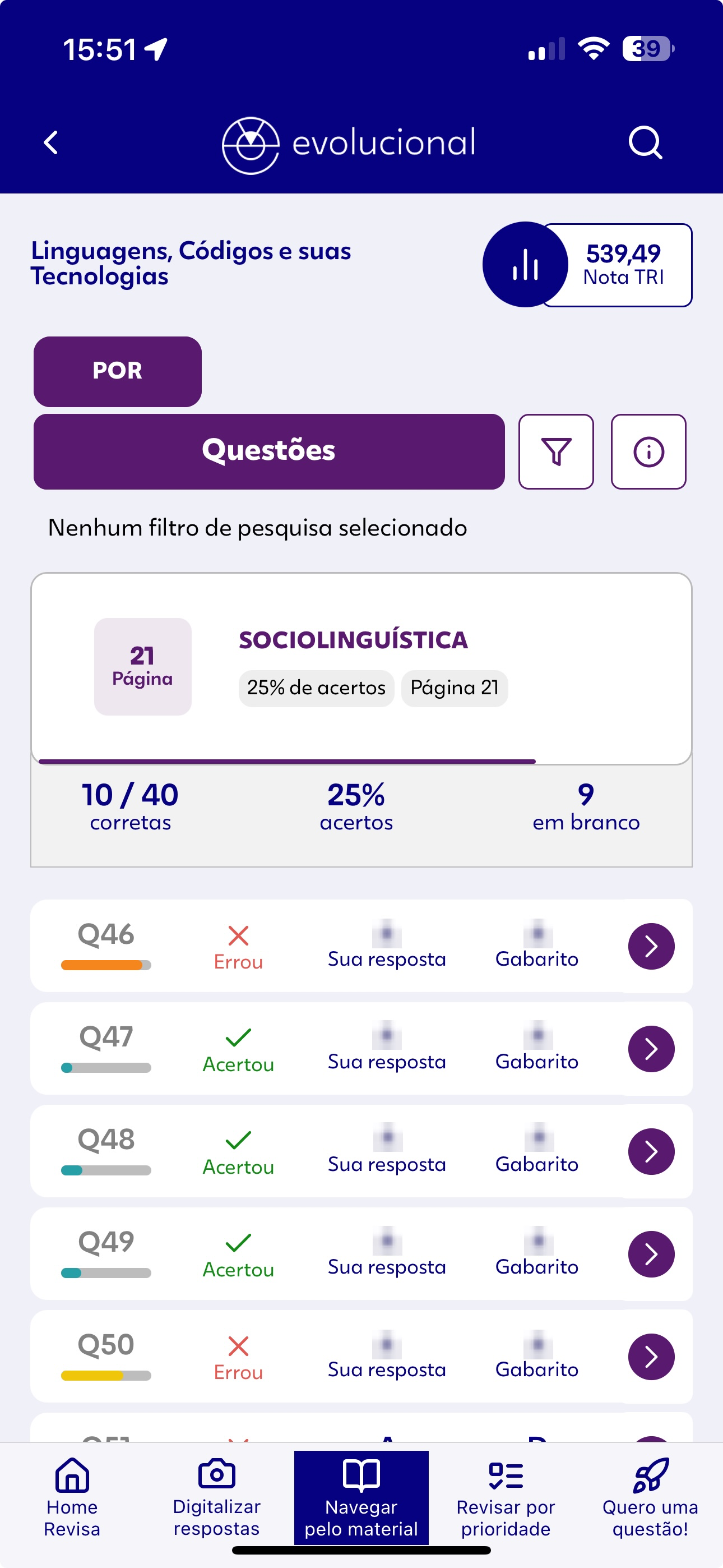This screenshot has height=1568, width=723.
Task: Open search with the magnifier icon
Action: coord(645,143)
